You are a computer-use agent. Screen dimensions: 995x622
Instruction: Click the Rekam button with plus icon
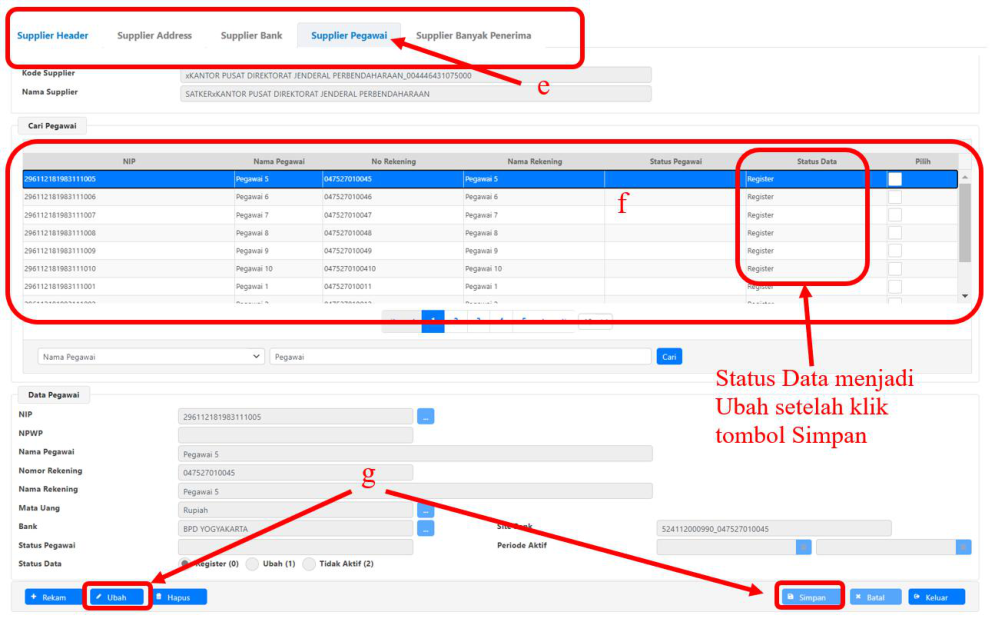(52, 597)
